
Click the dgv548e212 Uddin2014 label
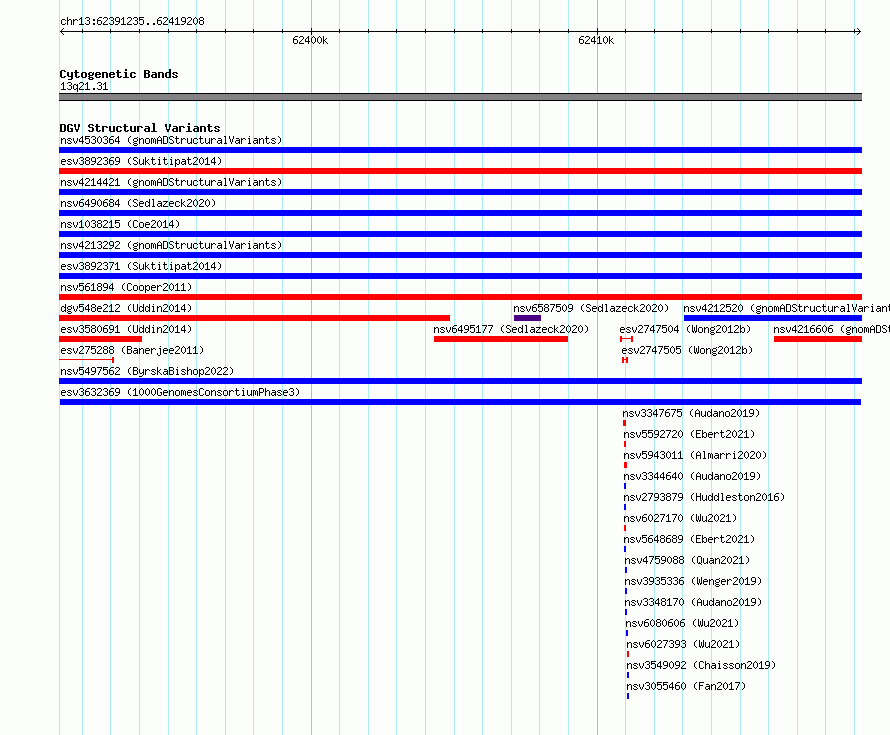tap(126, 308)
